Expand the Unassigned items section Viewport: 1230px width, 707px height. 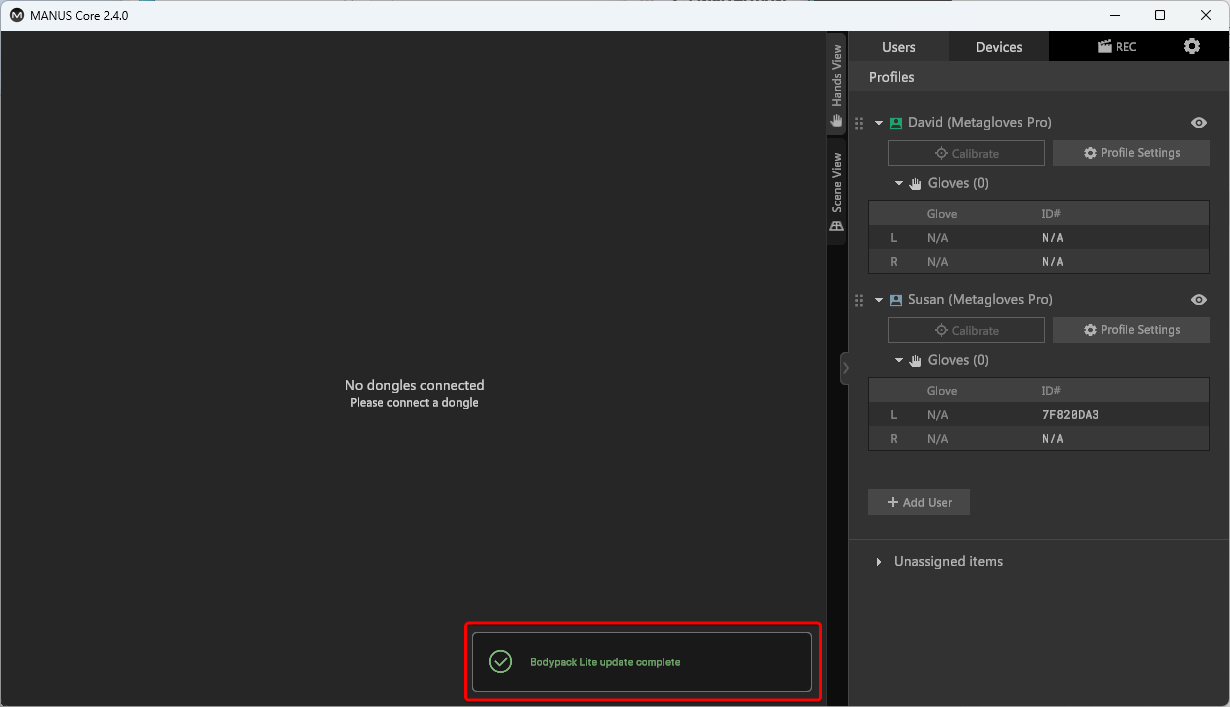pyautogui.click(x=879, y=562)
